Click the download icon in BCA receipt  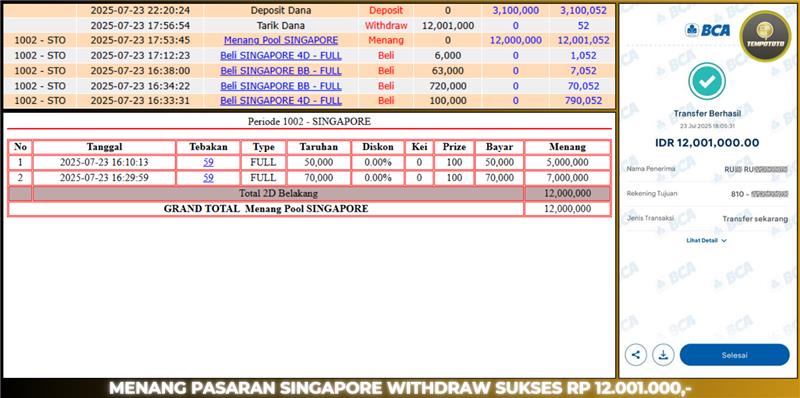[663, 355]
